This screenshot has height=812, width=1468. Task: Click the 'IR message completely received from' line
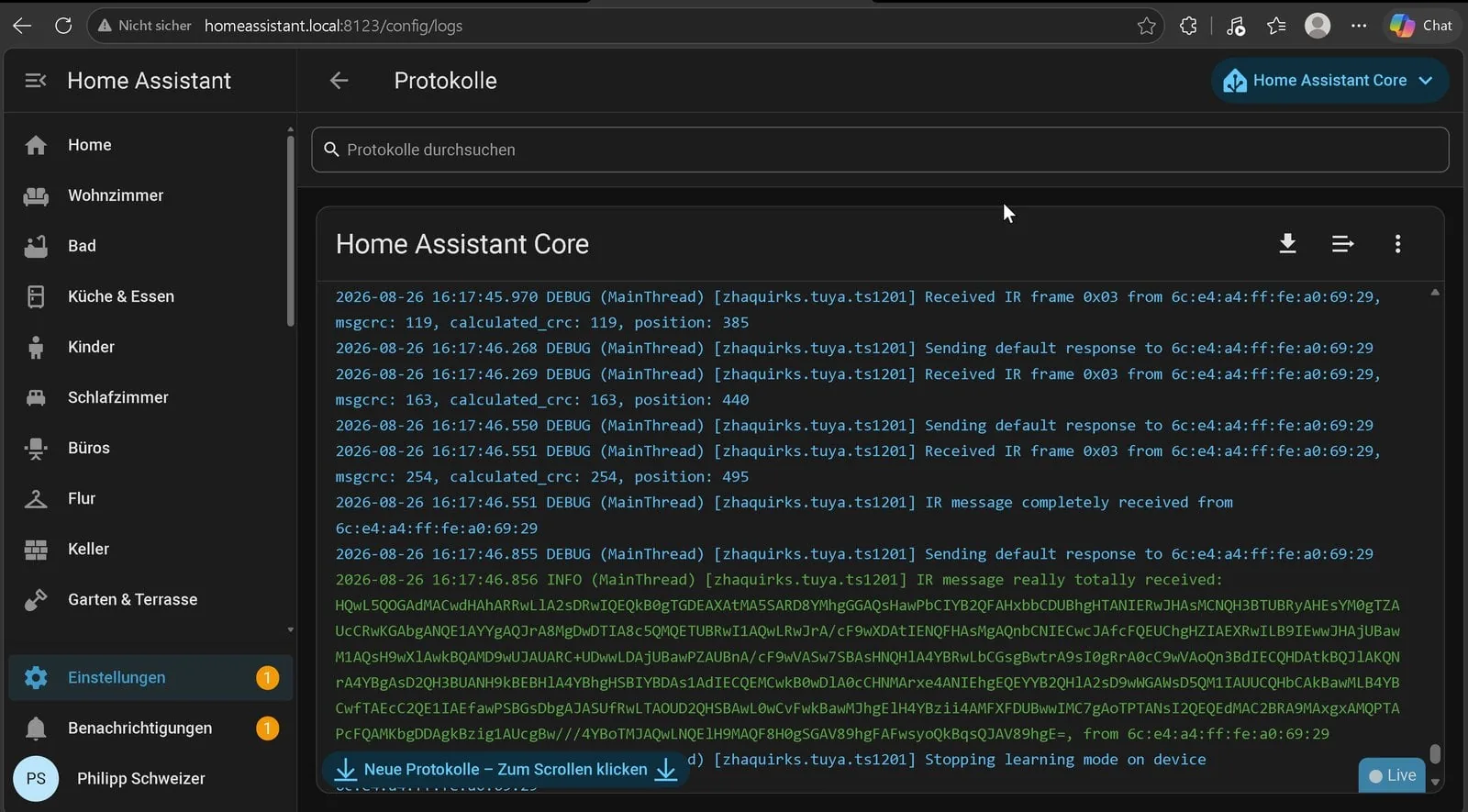[784, 515]
